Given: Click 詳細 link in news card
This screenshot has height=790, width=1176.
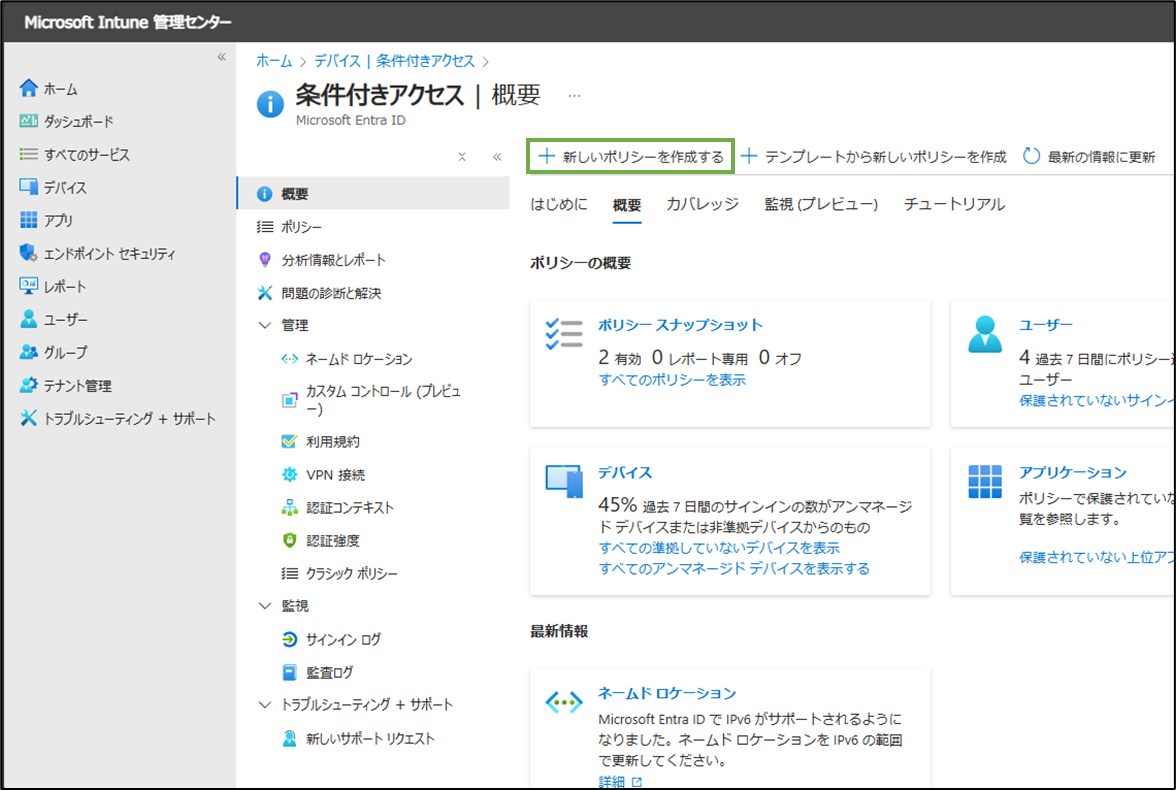Looking at the screenshot, I should point(620,782).
